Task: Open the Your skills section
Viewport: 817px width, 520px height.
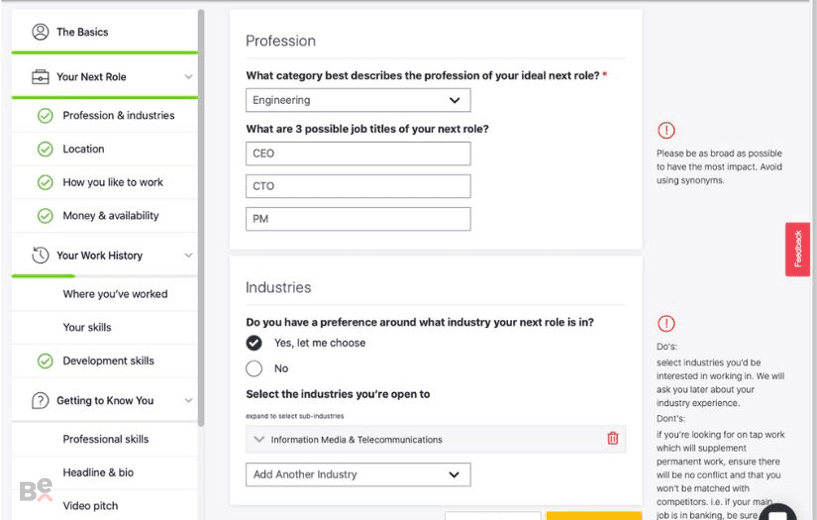Action: 87,327
